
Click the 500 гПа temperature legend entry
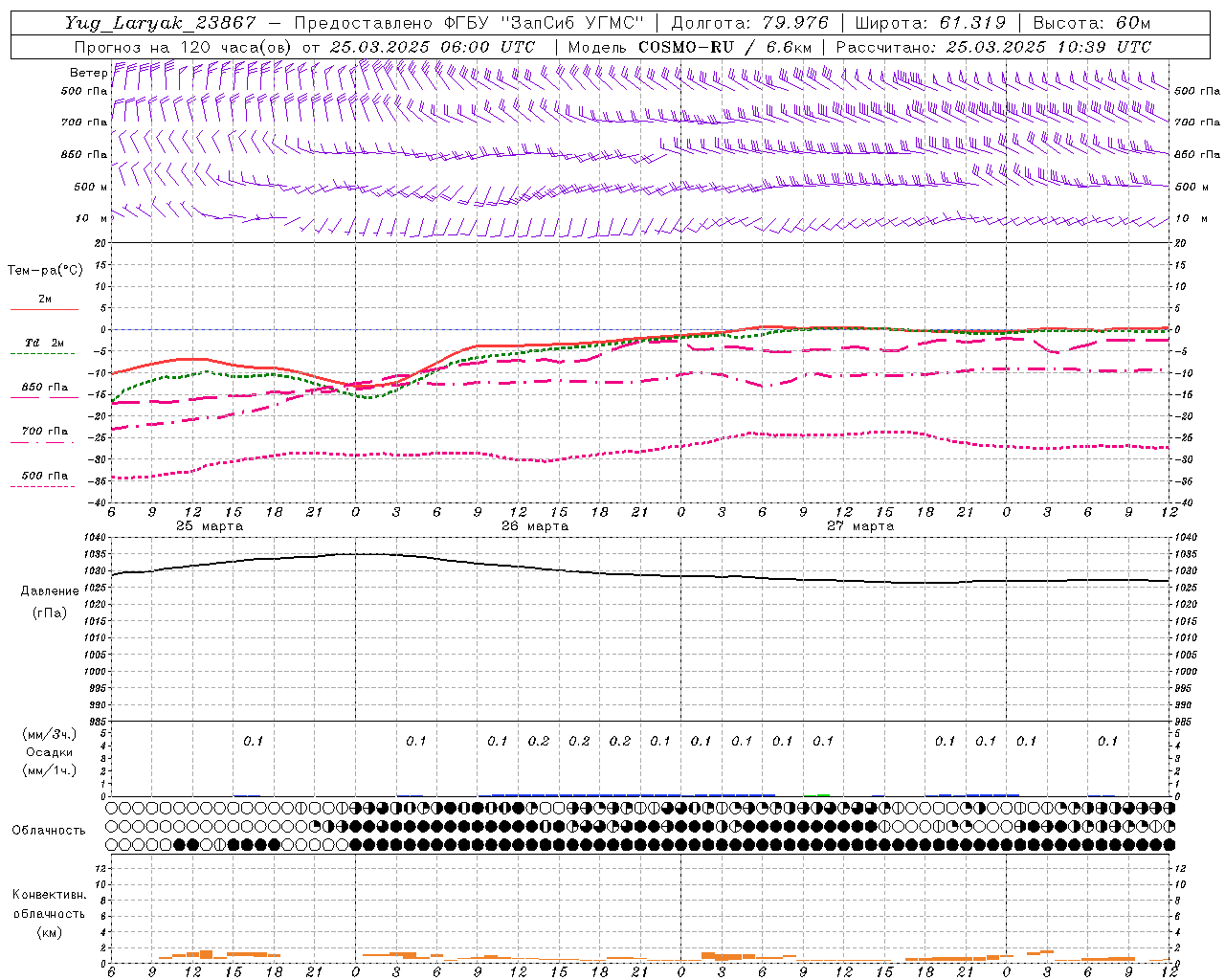click(45, 476)
